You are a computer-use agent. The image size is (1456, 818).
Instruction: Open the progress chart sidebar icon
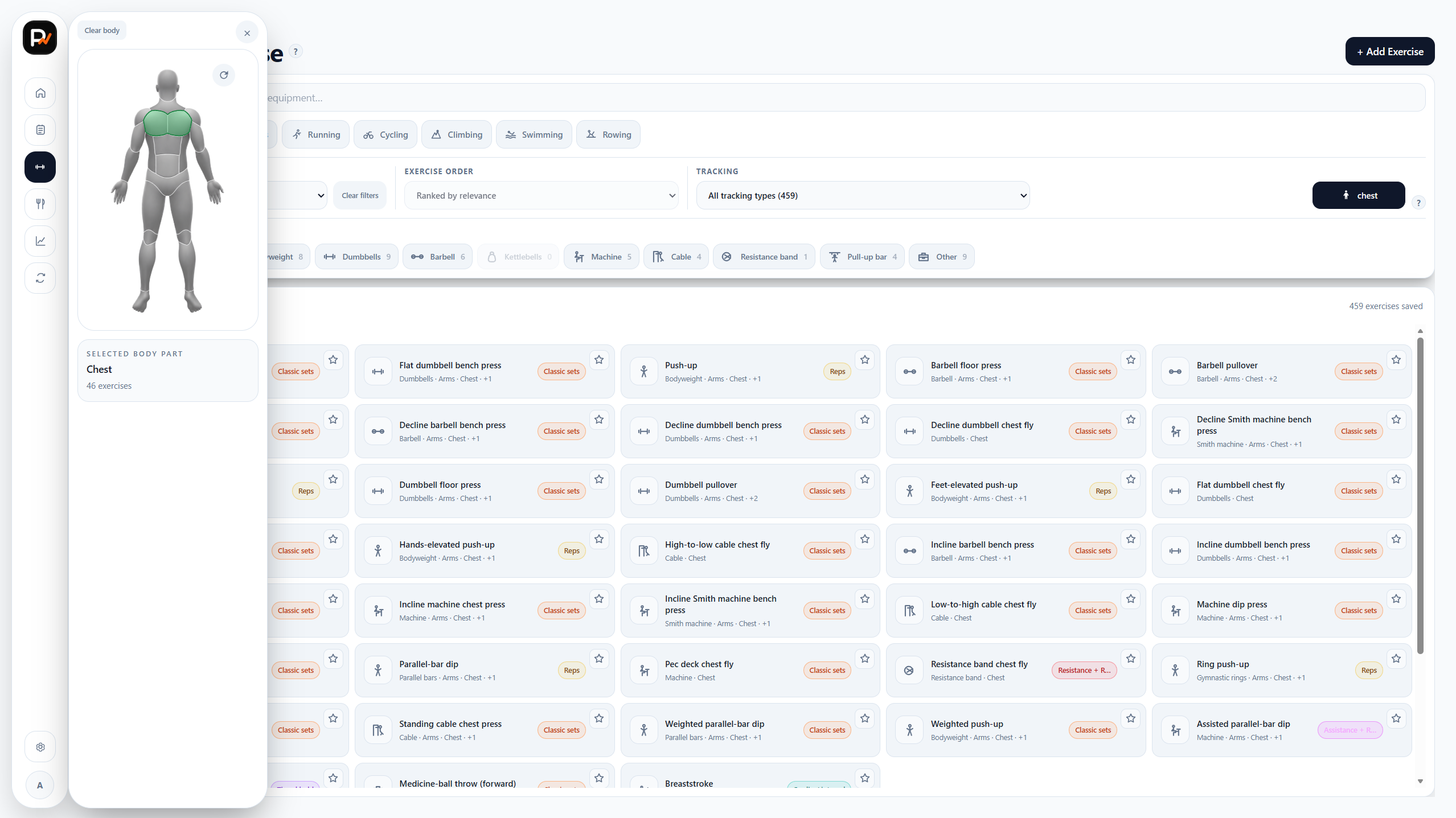(x=40, y=241)
